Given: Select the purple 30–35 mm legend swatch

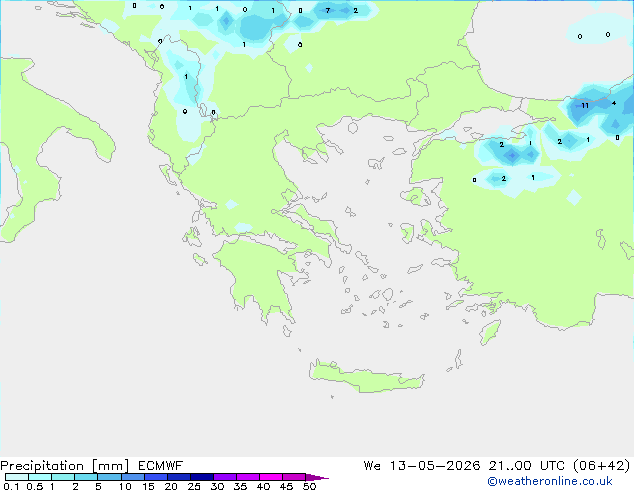Looking at the screenshot, I should tap(225, 477).
